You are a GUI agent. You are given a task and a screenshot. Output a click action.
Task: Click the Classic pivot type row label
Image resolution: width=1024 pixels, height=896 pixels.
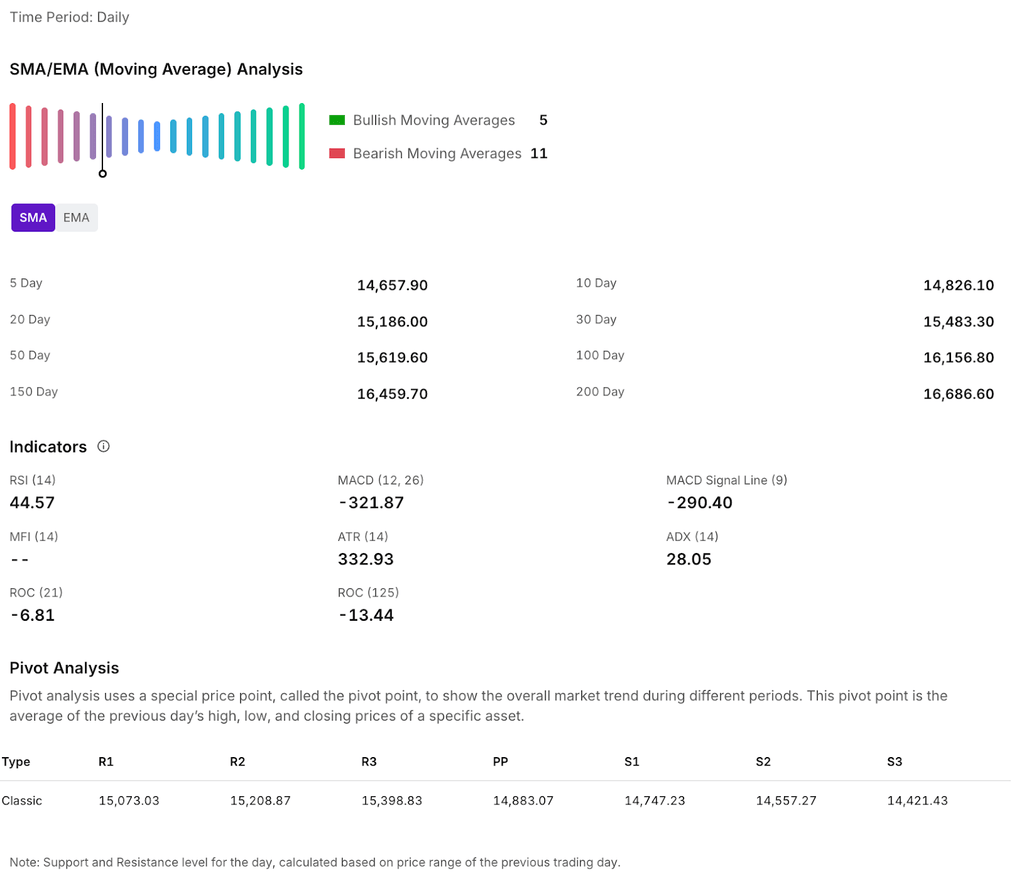click(22, 801)
